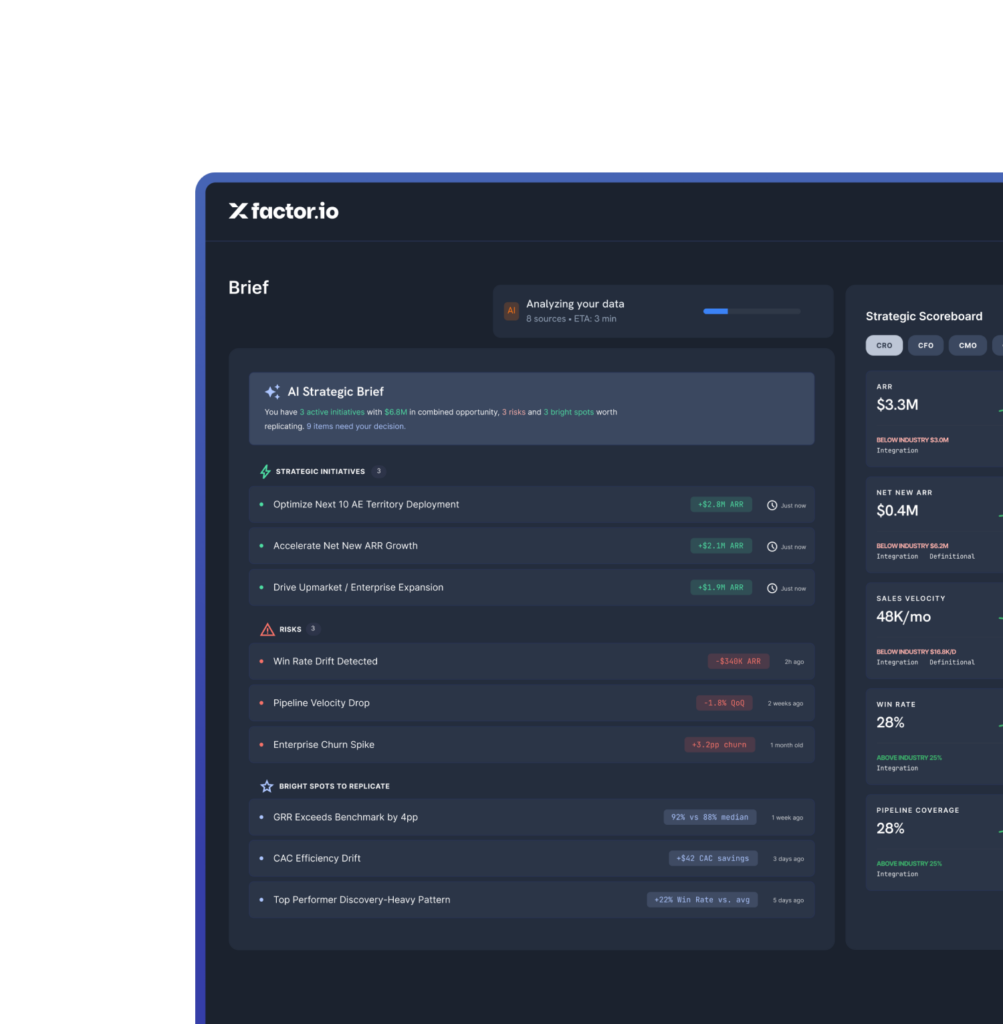Expand the Risks section count badge
Image resolution: width=1003 pixels, height=1024 pixels.
pos(313,629)
